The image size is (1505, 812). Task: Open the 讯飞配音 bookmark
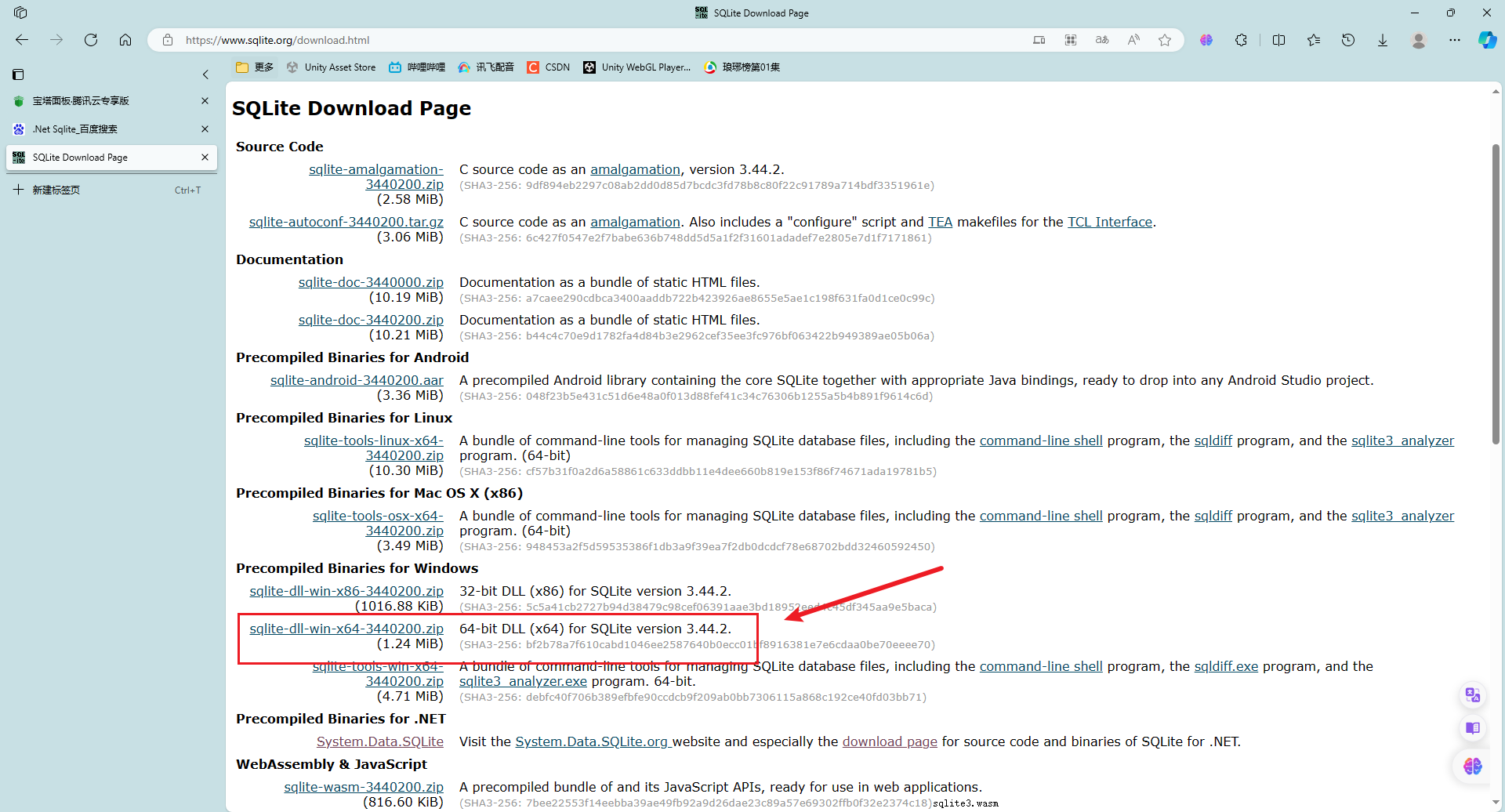pos(486,67)
